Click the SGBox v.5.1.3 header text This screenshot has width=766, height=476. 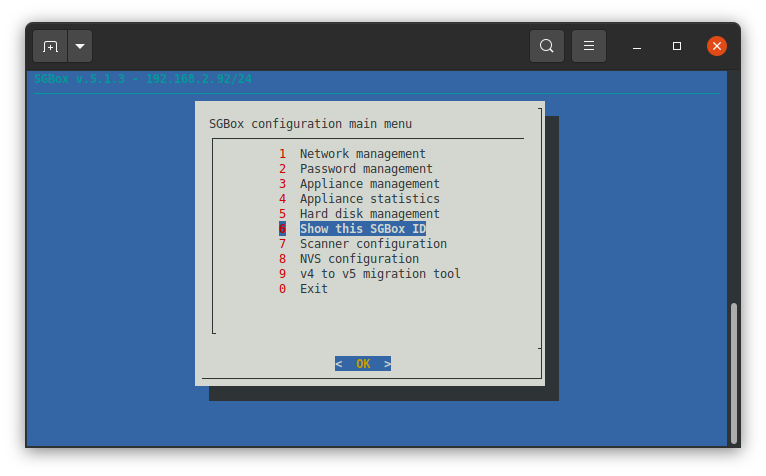pyautogui.click(x=143, y=79)
